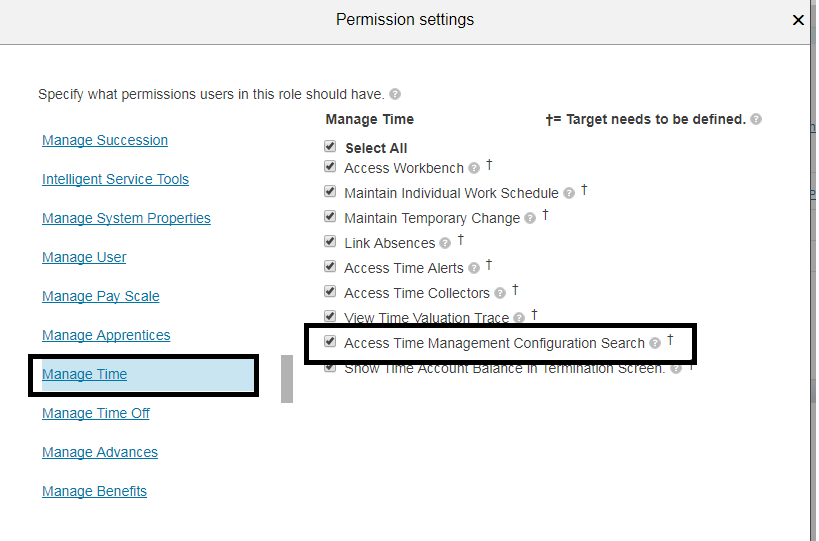
Task: Click help icon beside Maintain Temporary Change
Action: coord(530,218)
